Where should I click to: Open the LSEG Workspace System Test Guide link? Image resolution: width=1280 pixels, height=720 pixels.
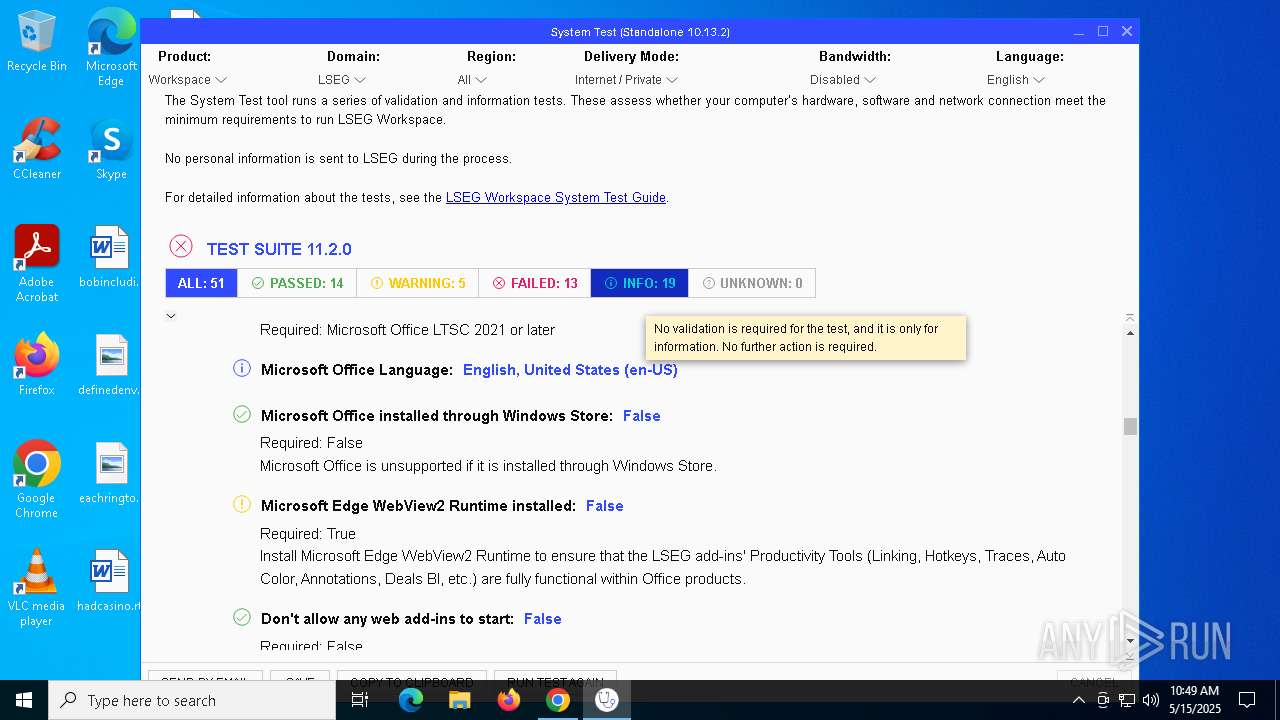[556, 197]
